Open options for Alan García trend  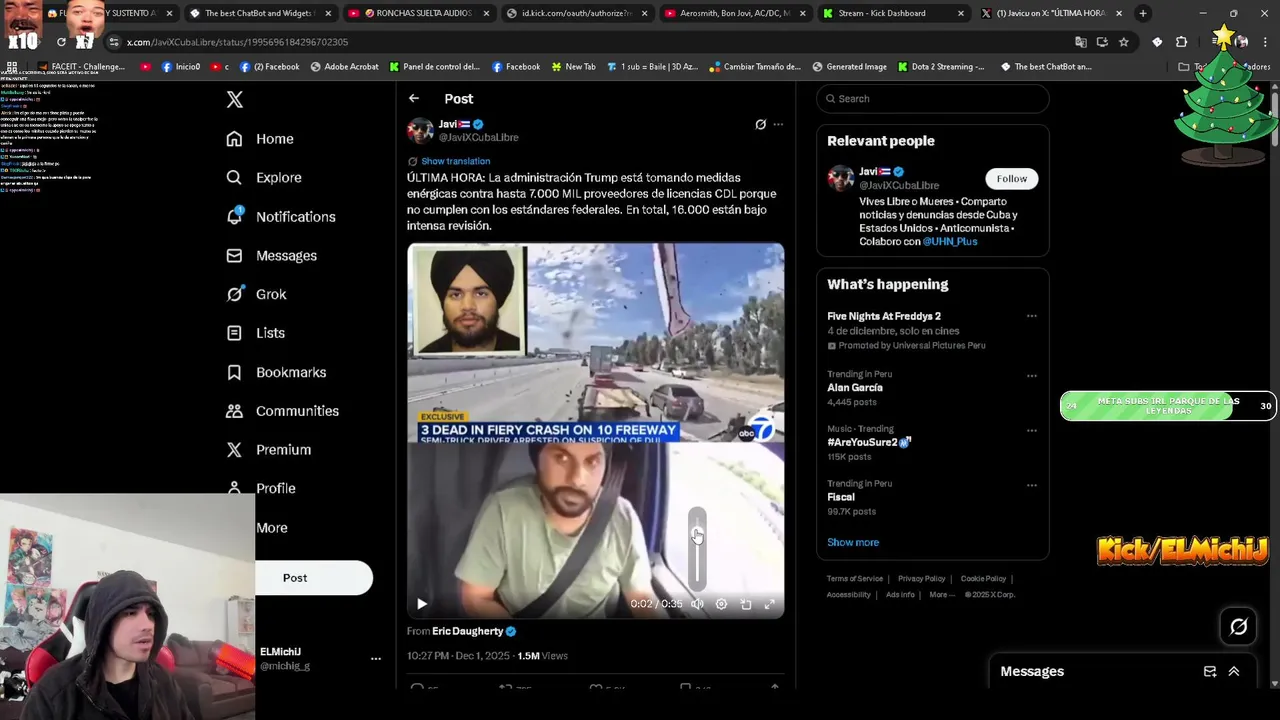(1031, 376)
